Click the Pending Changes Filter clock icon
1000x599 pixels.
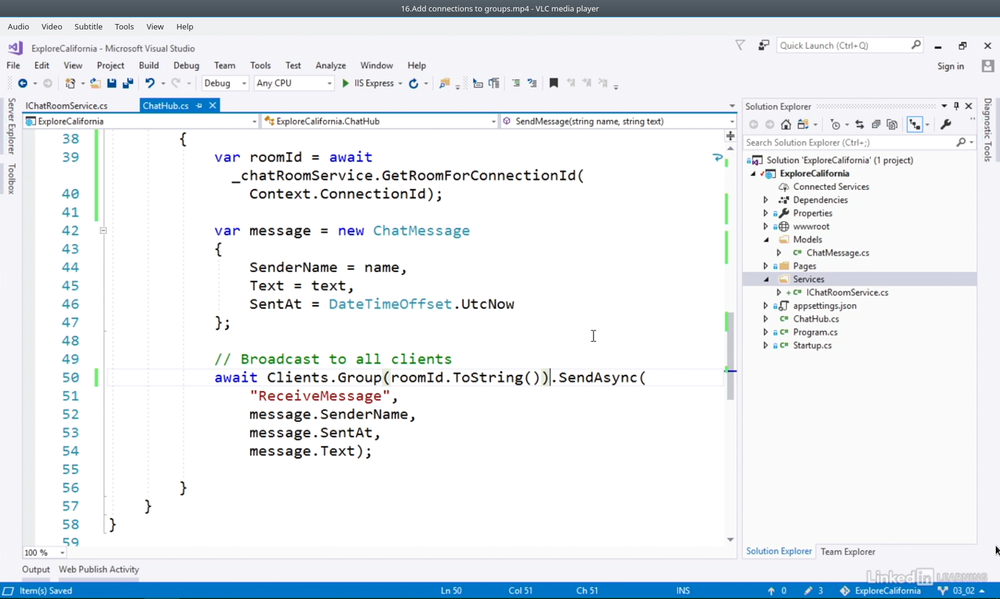(835, 125)
